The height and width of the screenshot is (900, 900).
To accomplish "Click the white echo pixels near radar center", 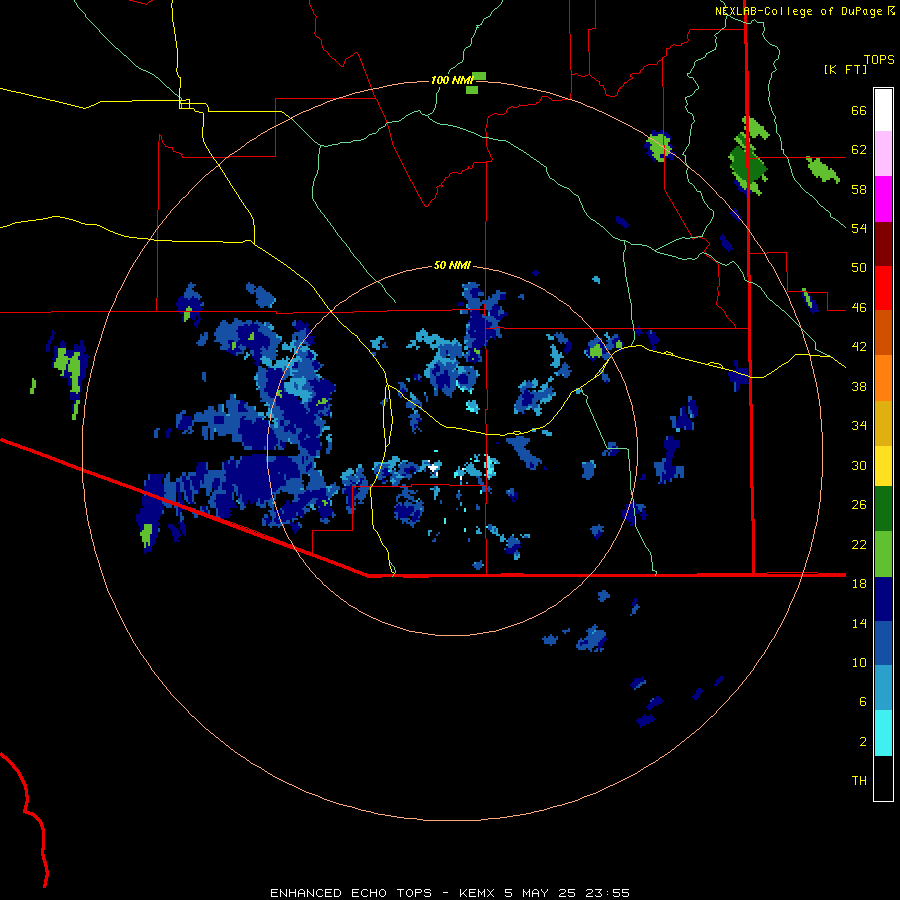I will click(433, 468).
